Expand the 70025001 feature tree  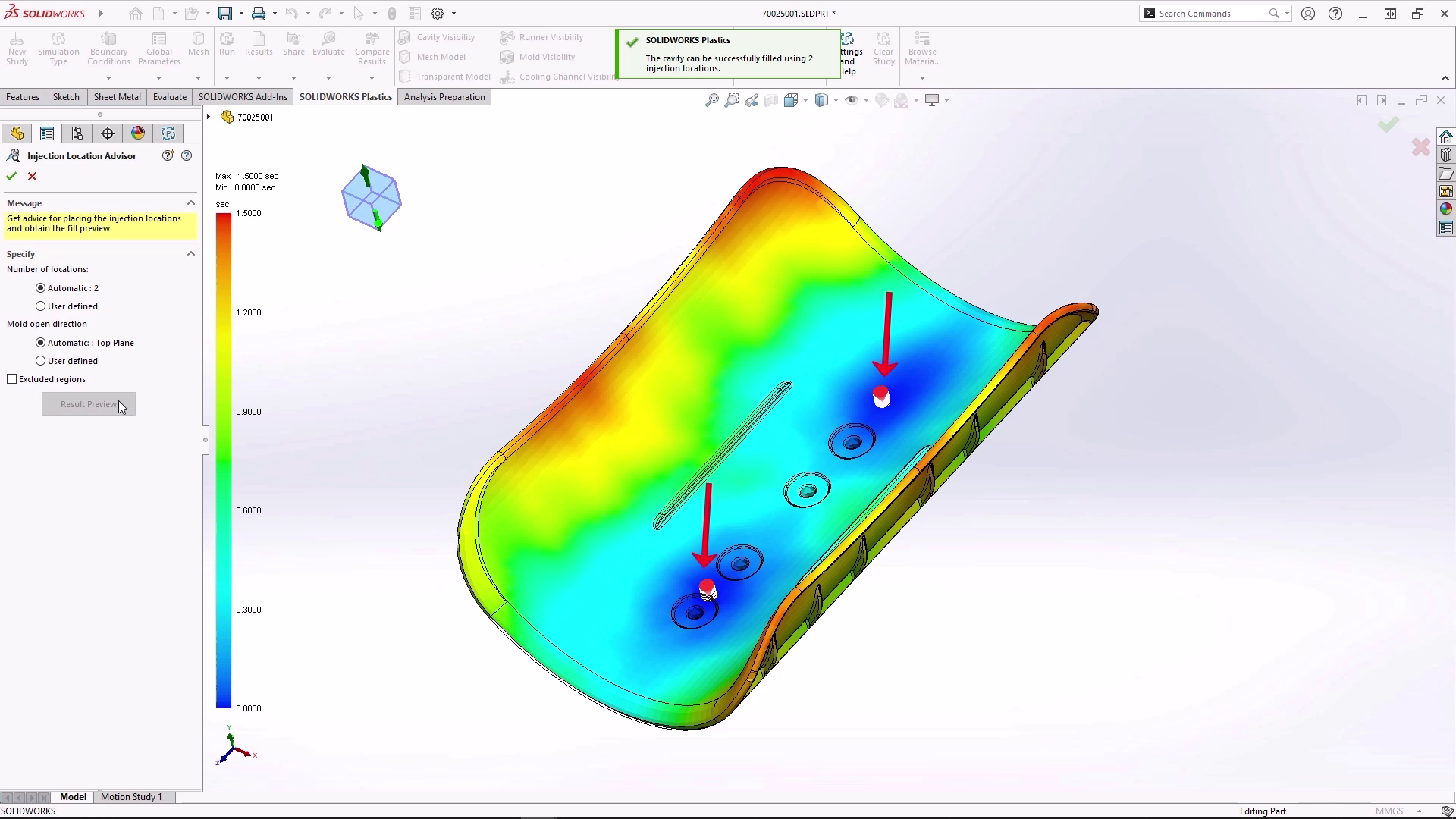point(209,116)
